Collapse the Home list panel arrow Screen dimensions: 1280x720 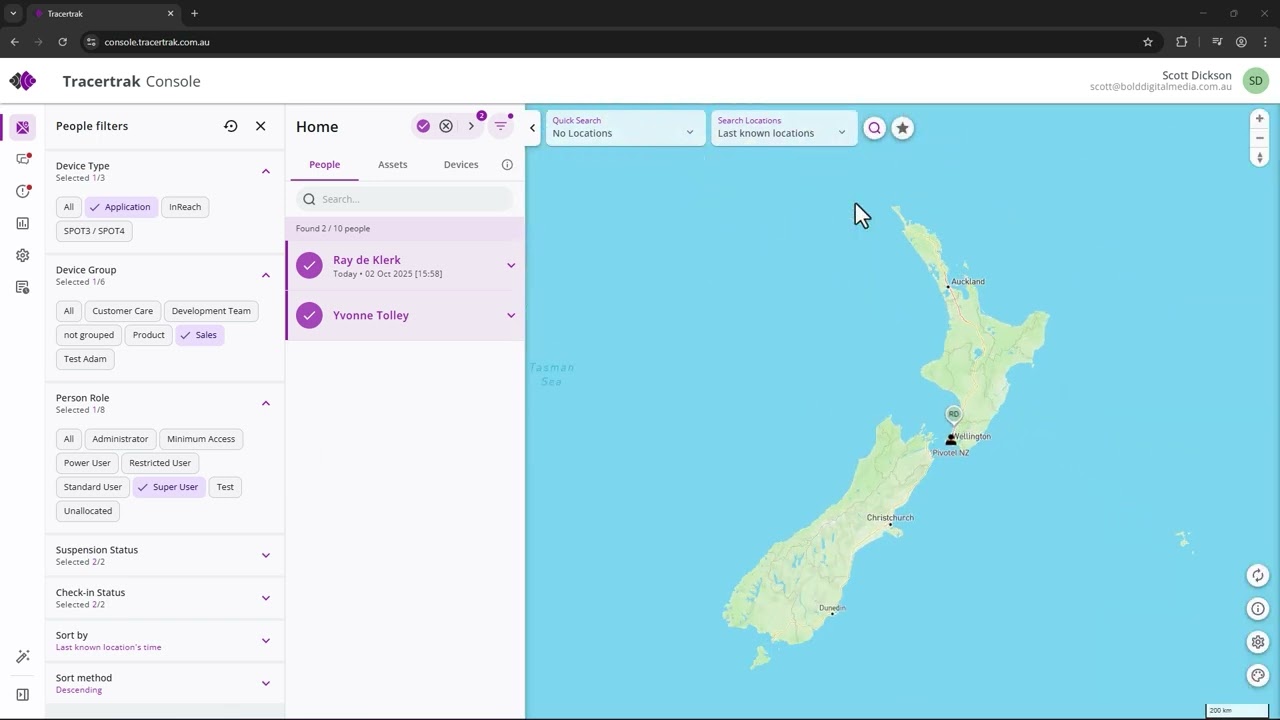(532, 128)
